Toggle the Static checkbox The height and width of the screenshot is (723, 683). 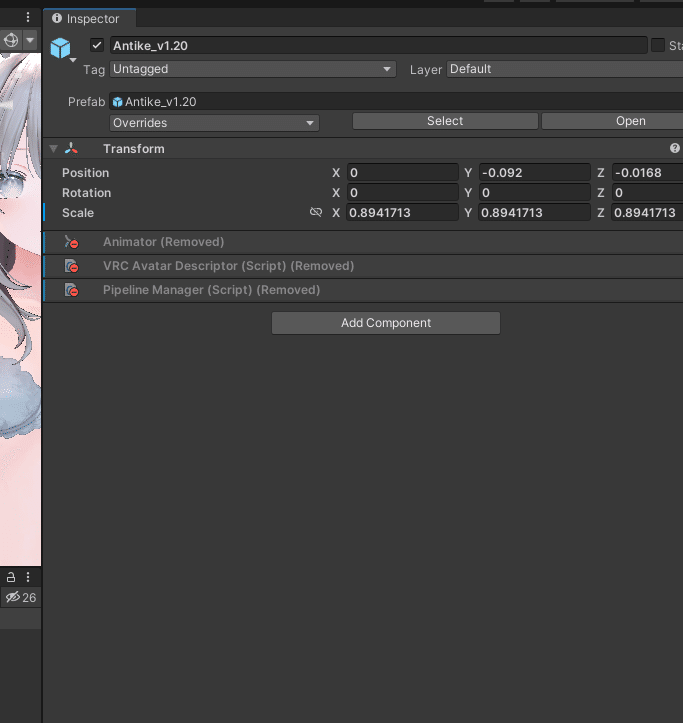[658, 45]
